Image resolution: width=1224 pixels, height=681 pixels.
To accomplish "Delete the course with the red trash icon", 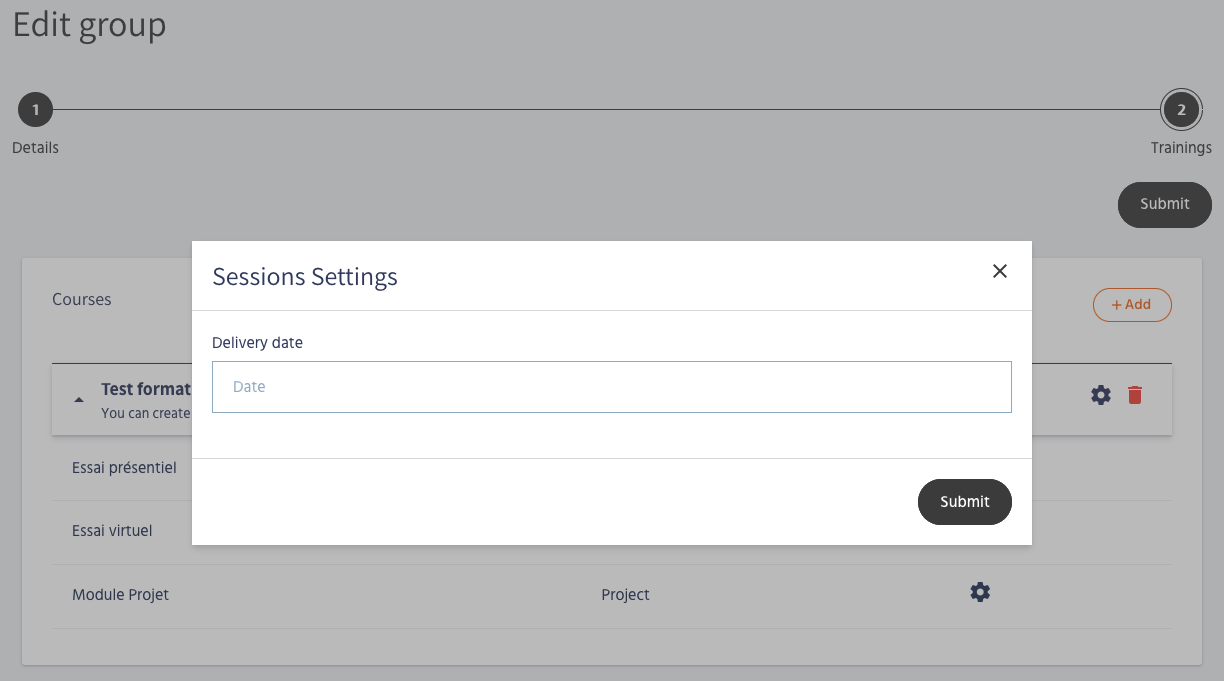I will click(x=1134, y=395).
